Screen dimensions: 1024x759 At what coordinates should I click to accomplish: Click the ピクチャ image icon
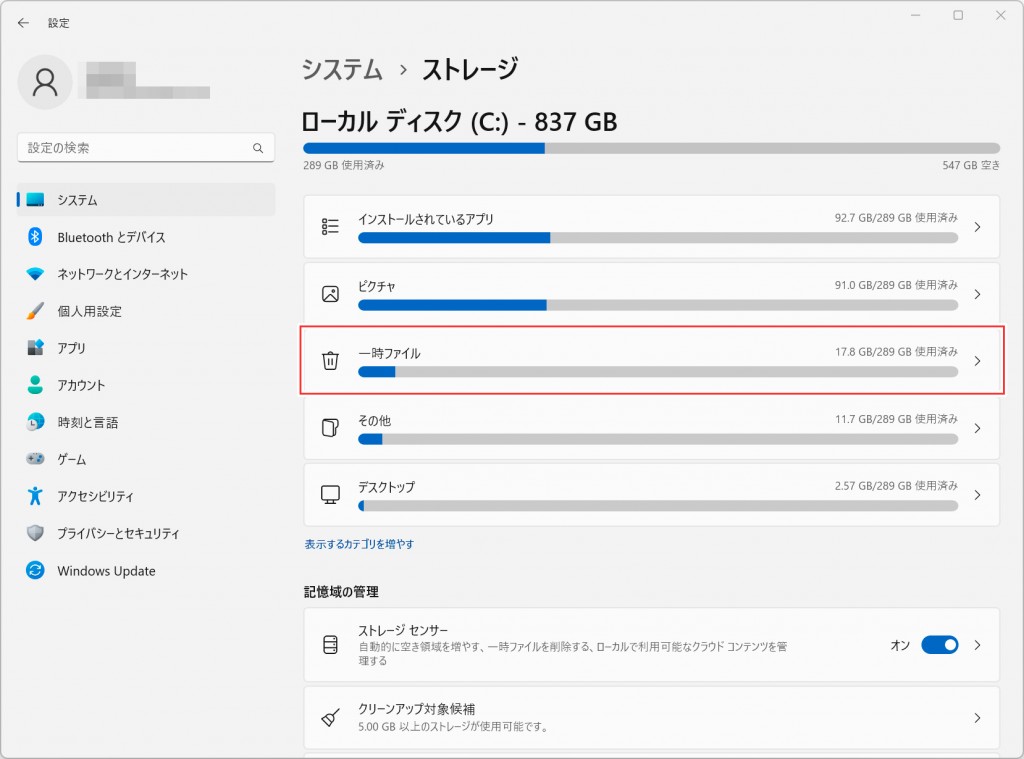(x=330, y=294)
